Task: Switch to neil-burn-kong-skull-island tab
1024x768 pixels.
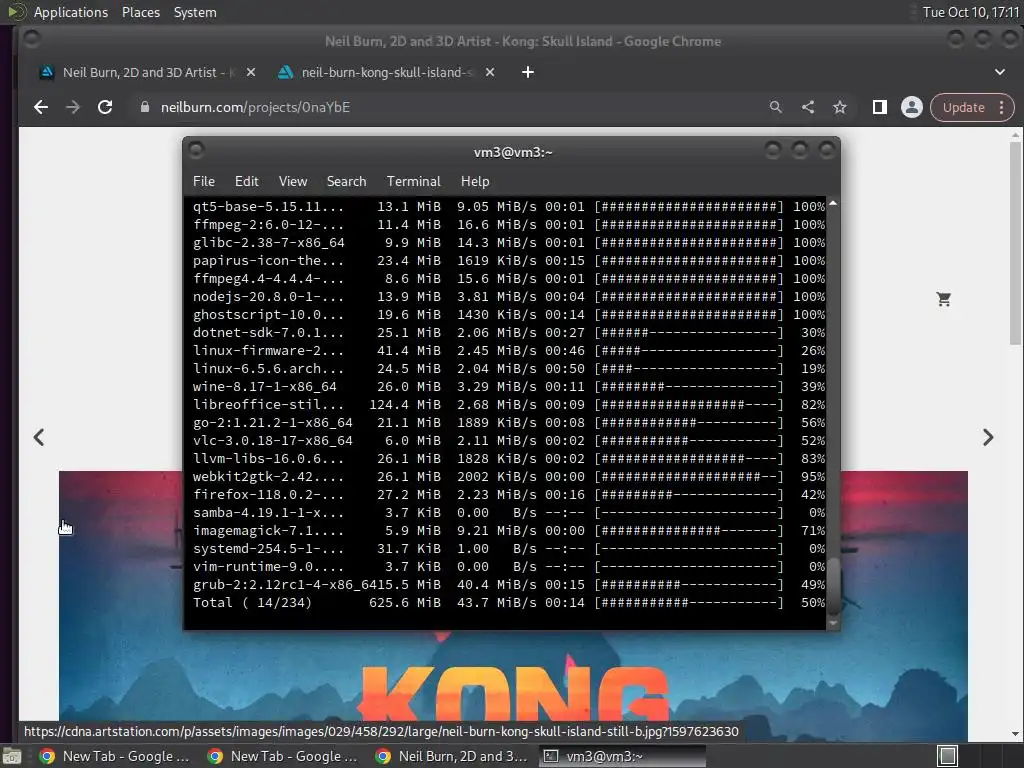Action: tap(387, 72)
